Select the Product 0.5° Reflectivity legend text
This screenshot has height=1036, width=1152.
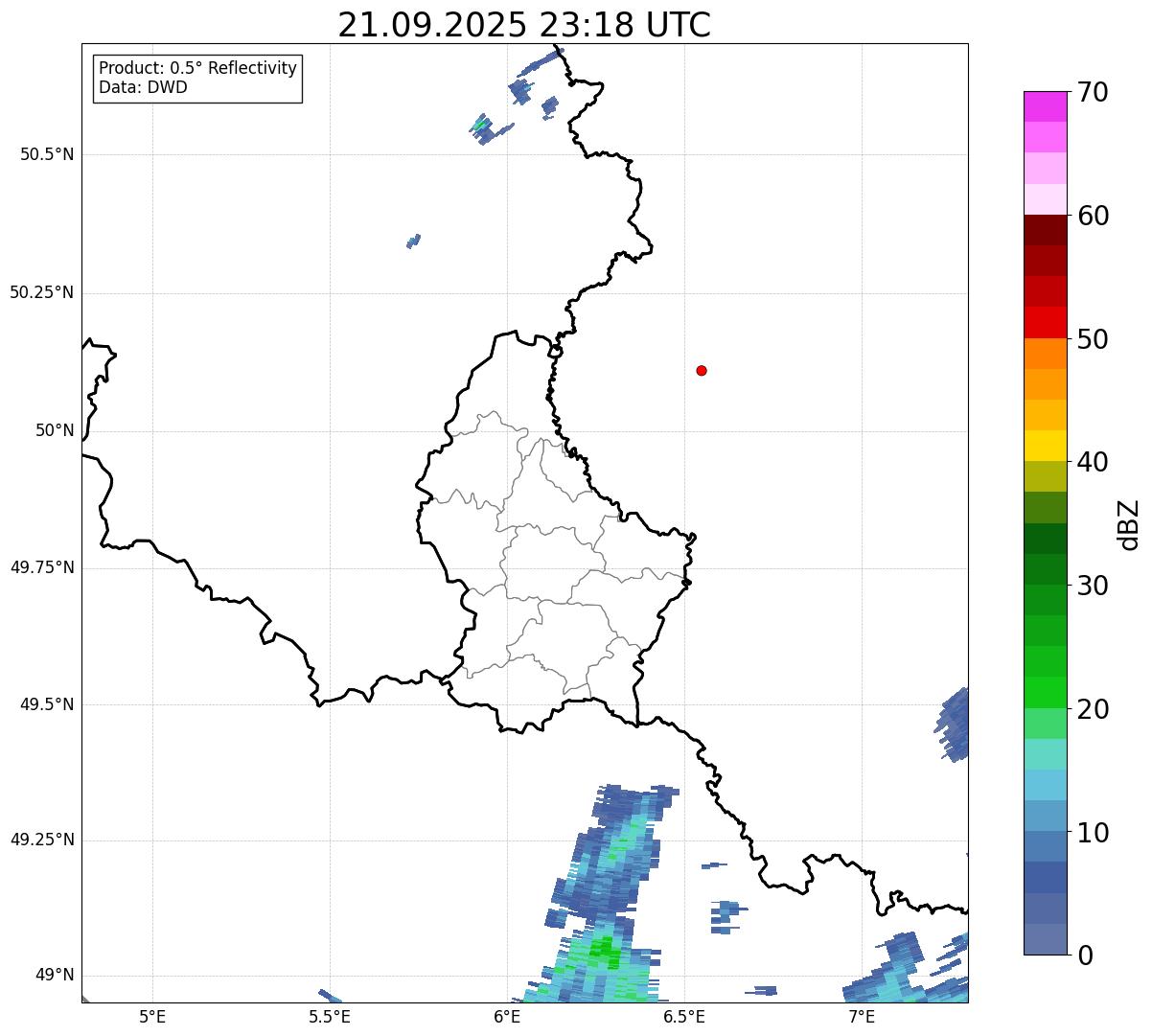(x=197, y=69)
